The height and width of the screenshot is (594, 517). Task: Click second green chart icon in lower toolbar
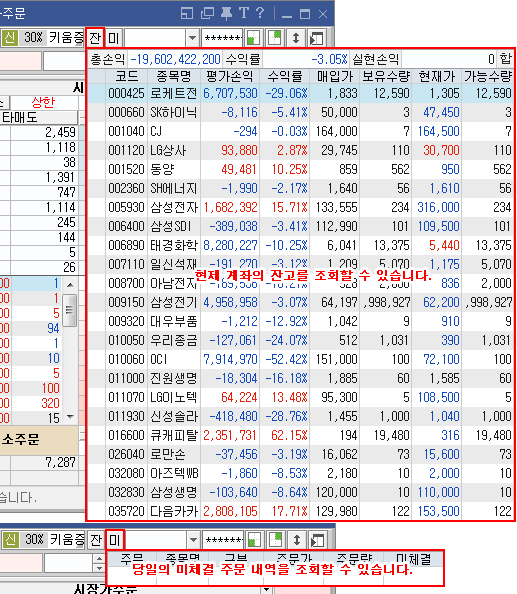275,540
